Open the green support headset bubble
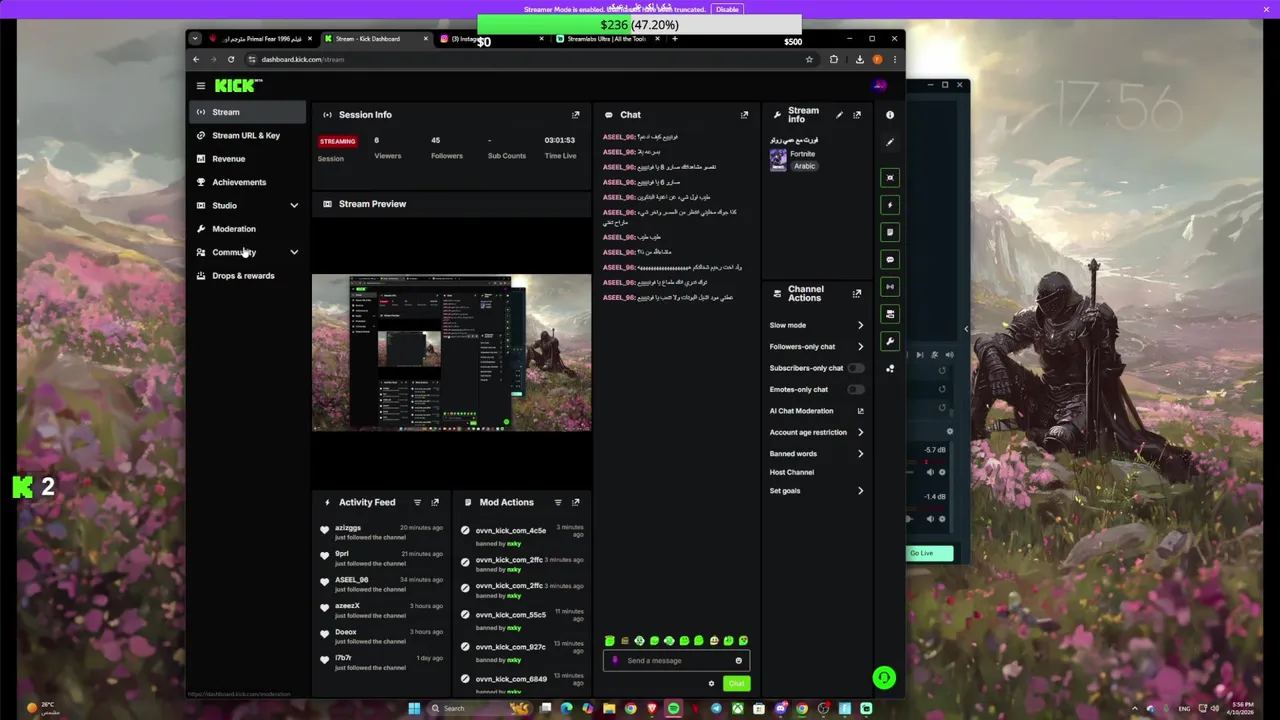Image resolution: width=1280 pixels, height=720 pixels. coord(884,678)
